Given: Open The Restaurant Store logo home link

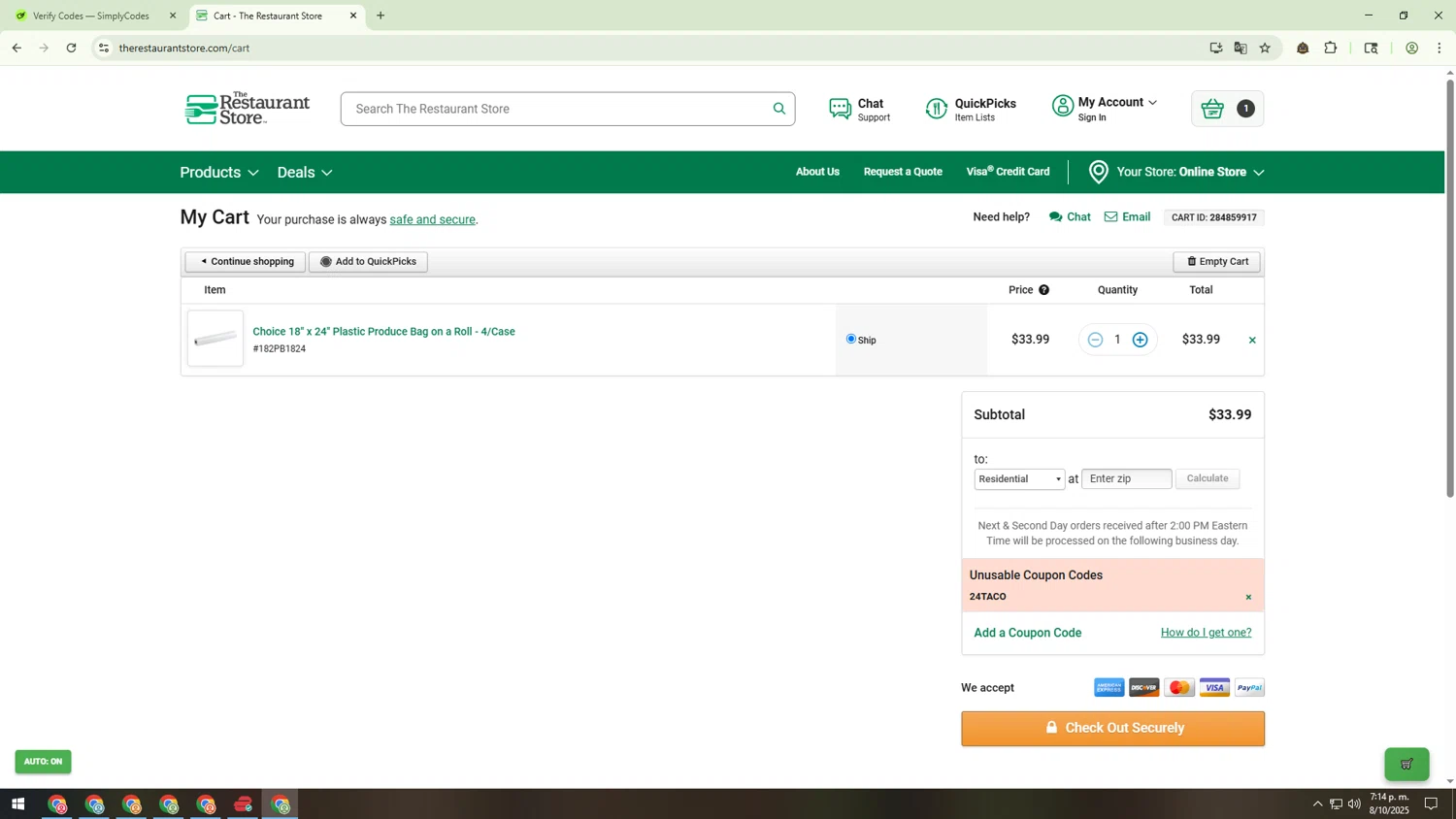Looking at the screenshot, I should [248, 109].
